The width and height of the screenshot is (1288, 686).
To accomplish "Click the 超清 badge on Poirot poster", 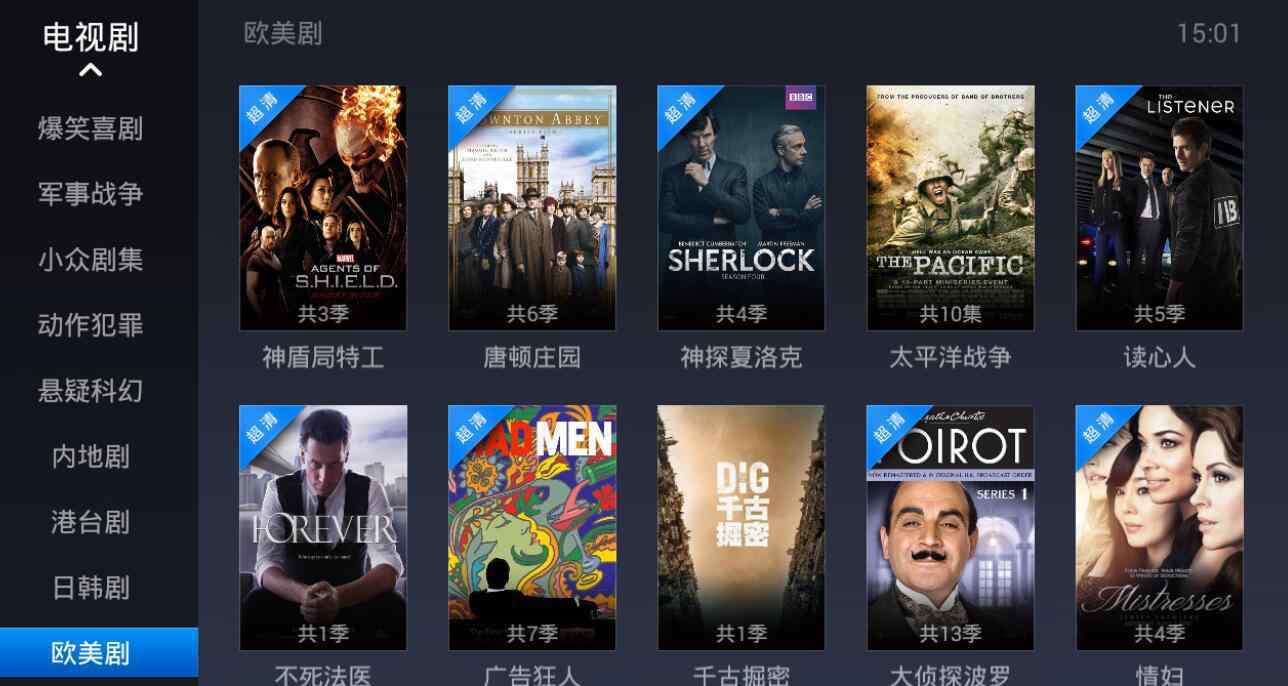I will pyautogui.click(x=889, y=428).
